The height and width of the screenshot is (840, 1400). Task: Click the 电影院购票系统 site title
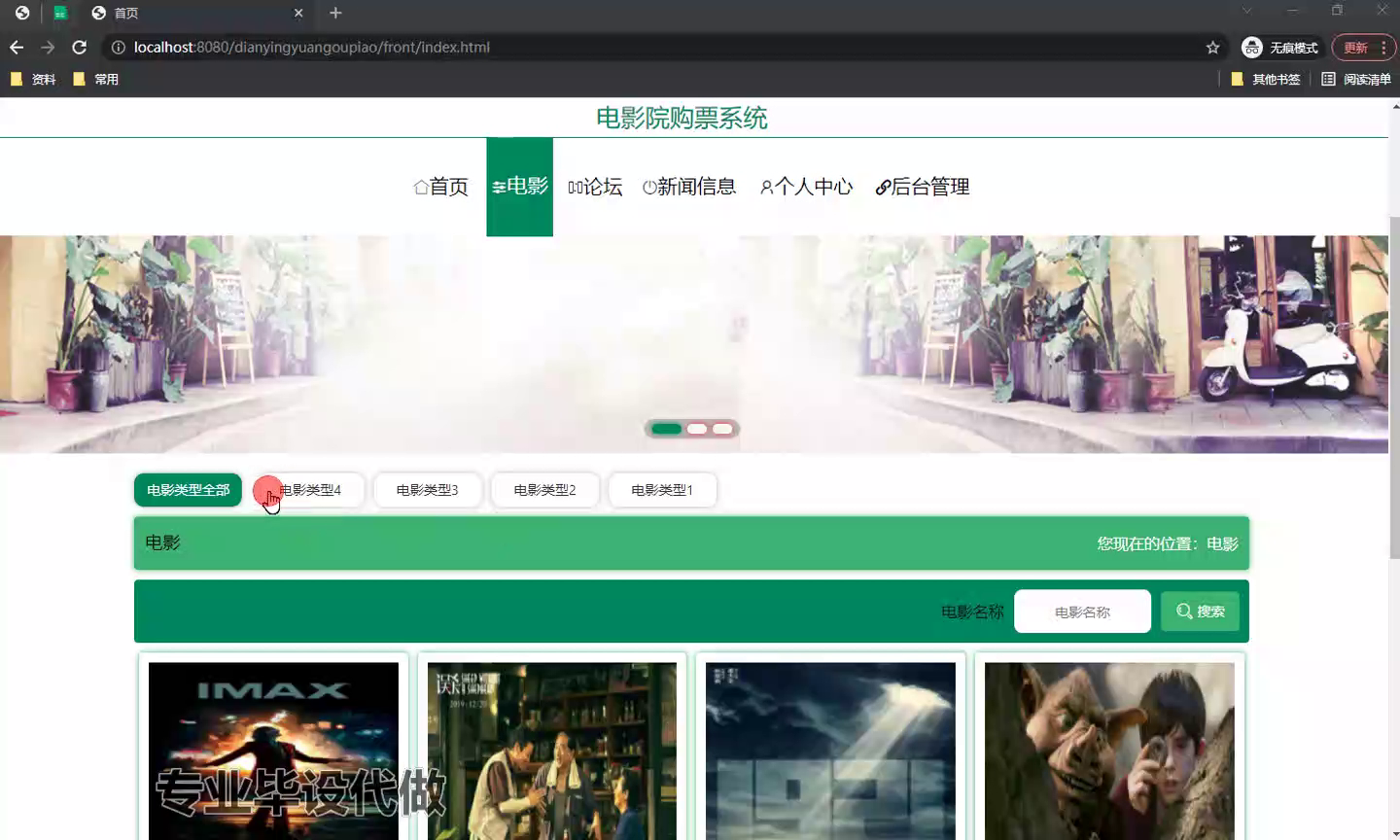pyautogui.click(x=682, y=119)
